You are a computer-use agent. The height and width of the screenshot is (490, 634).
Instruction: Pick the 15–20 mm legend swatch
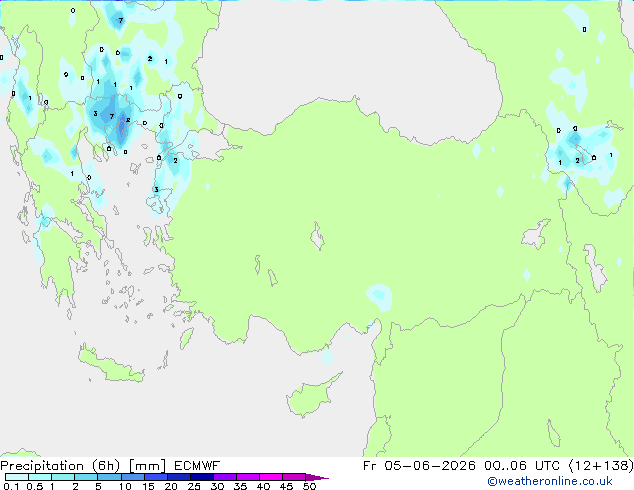coord(155,477)
